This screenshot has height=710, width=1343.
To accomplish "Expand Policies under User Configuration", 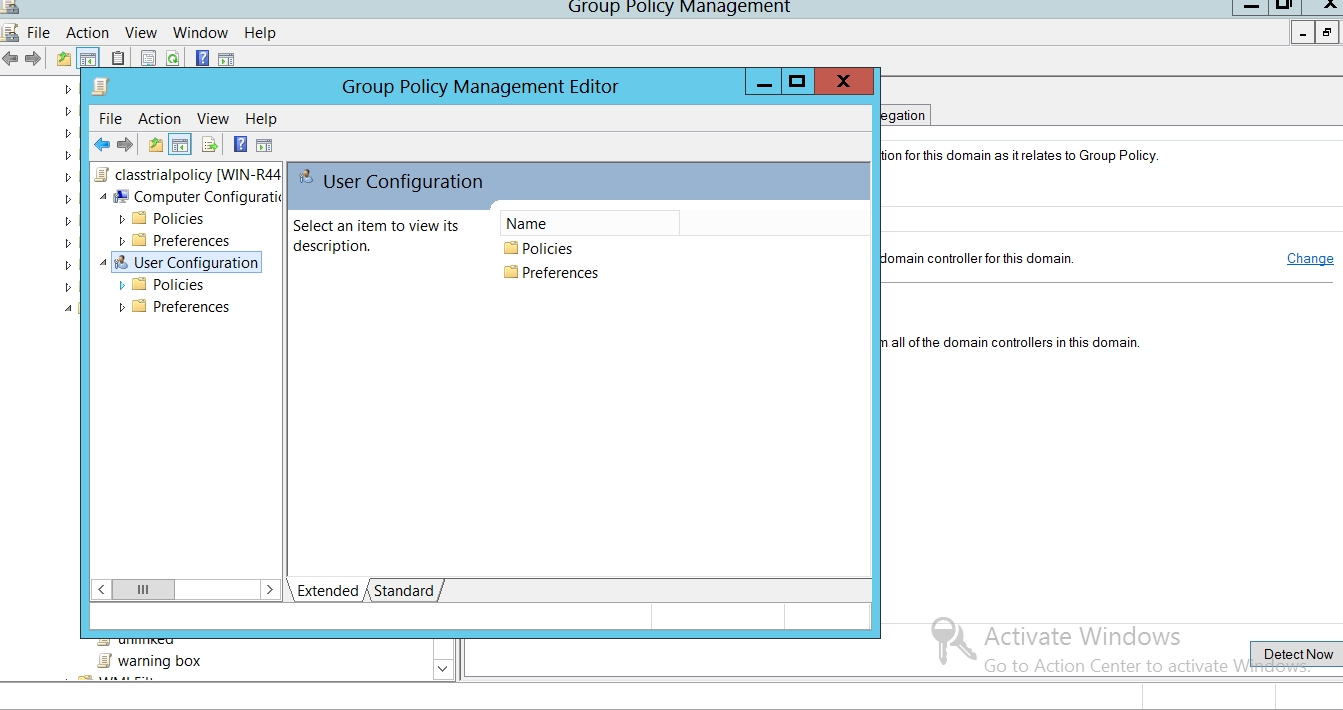I will coord(123,285).
